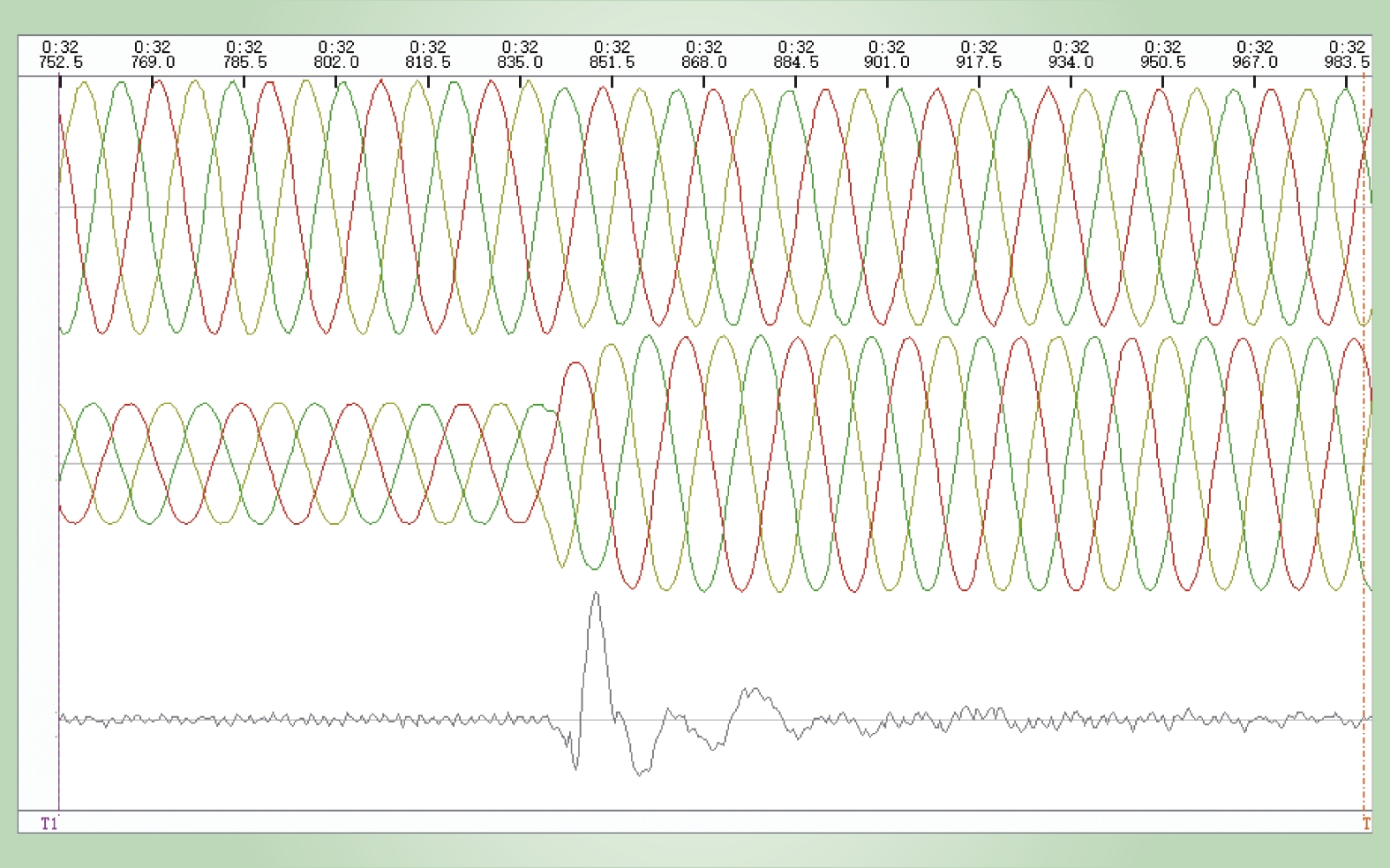Click the orange T cursor label at right
Image resolution: width=1390 pixels, height=868 pixels.
coord(1366,823)
